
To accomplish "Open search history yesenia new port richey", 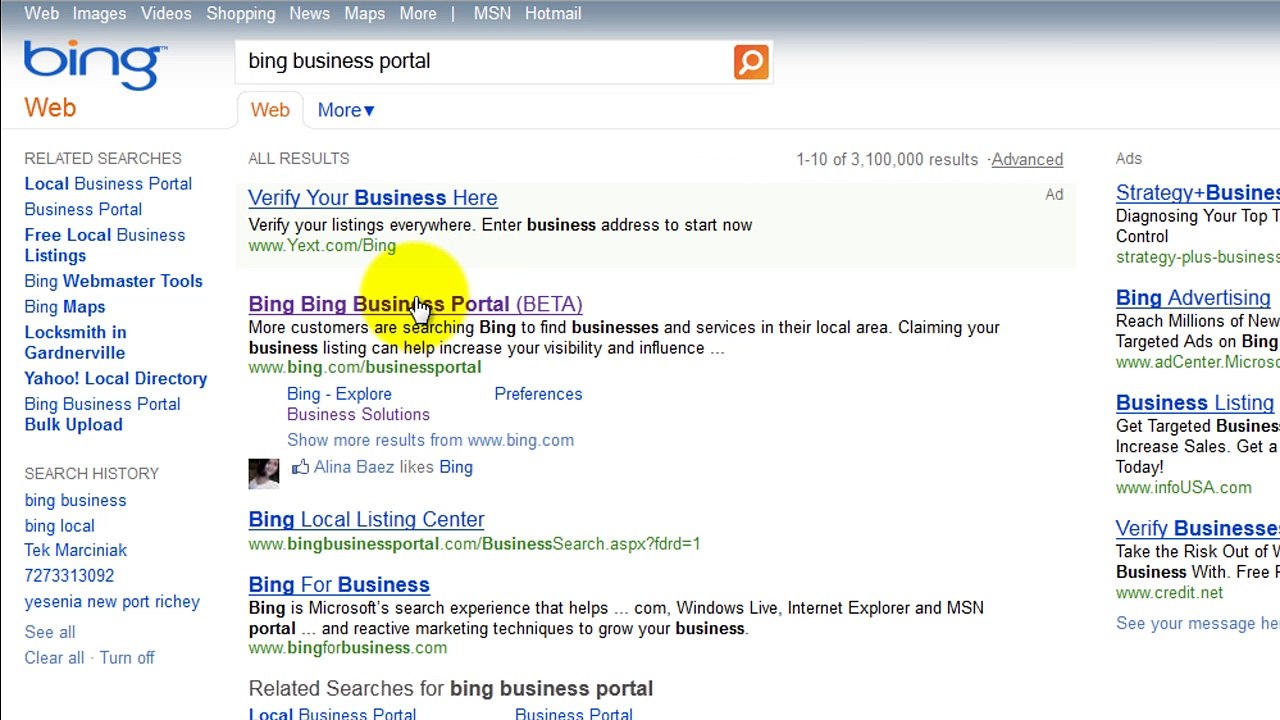I will point(112,602).
